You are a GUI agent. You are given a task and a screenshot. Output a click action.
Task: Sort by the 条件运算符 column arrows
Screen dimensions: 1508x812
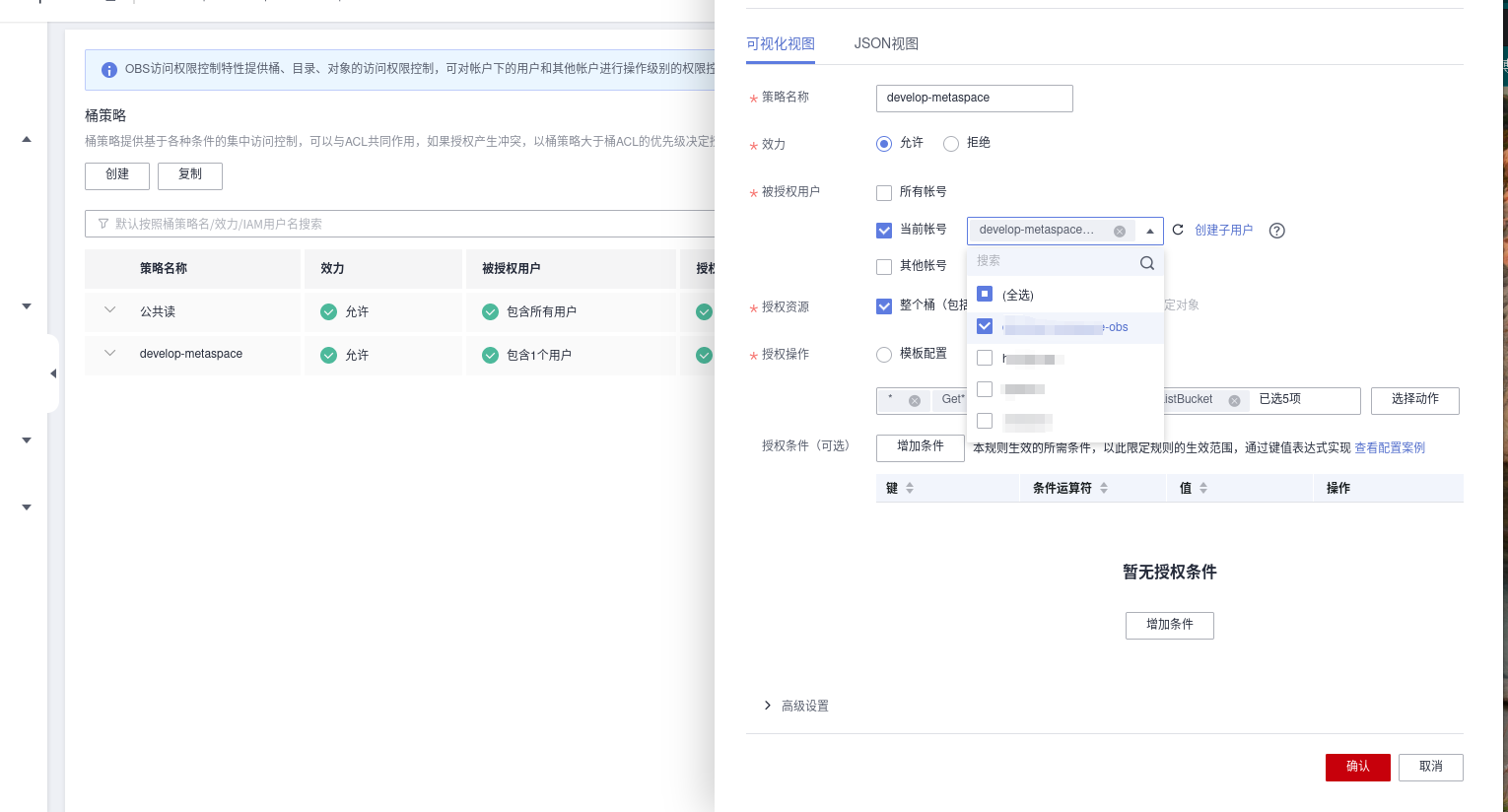tap(1104, 488)
